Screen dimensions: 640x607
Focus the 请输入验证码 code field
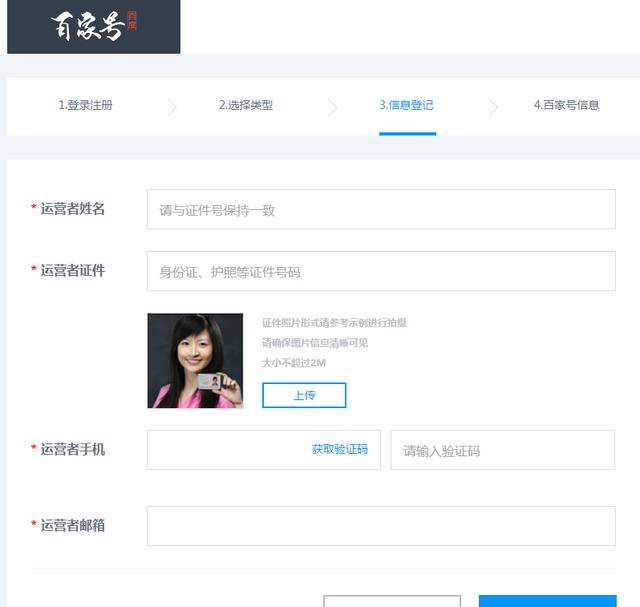pyautogui.click(x=502, y=450)
